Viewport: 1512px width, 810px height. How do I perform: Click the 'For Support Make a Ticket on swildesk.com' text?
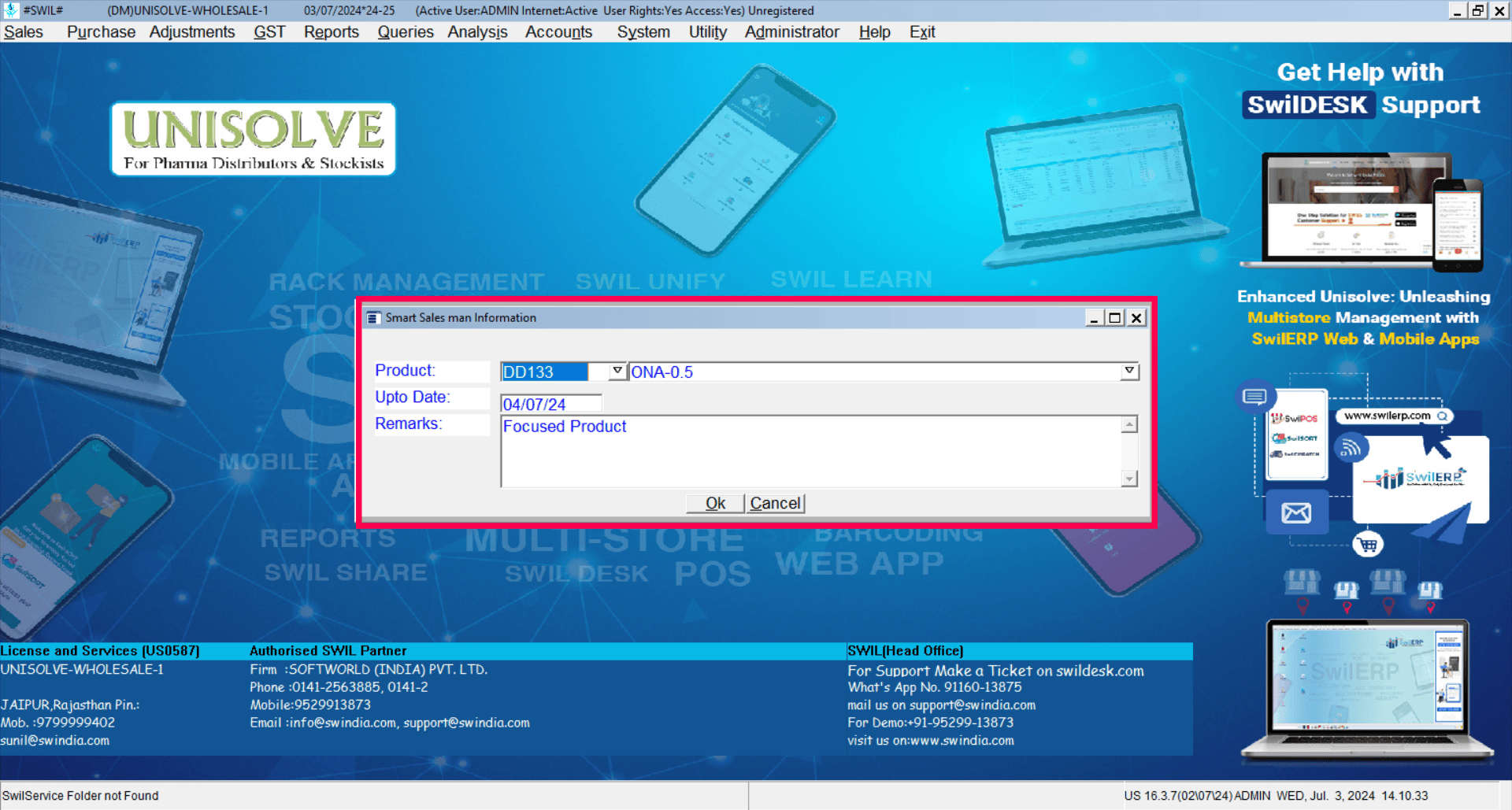(995, 671)
